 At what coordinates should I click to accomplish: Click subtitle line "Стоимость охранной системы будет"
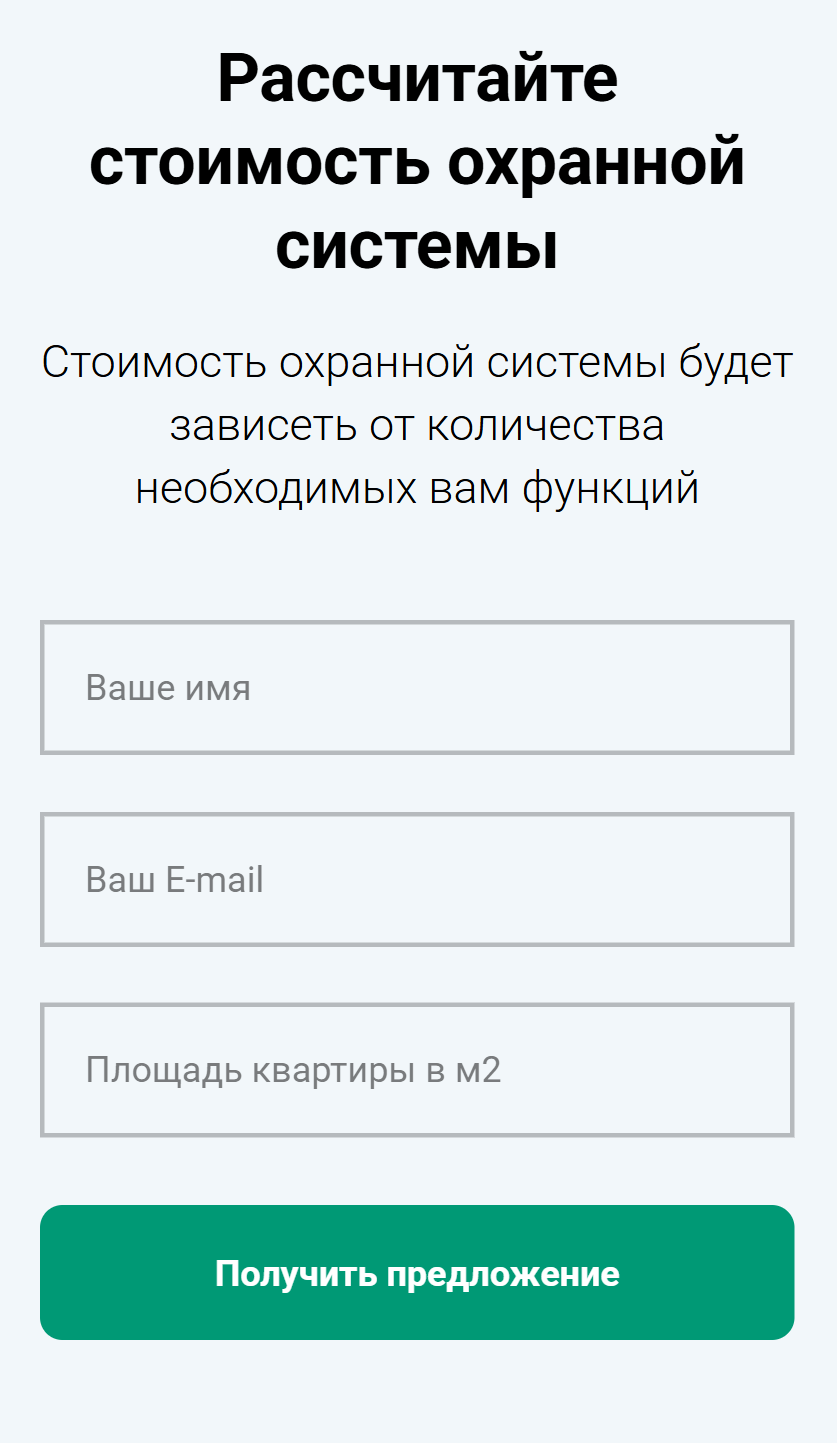click(x=417, y=363)
